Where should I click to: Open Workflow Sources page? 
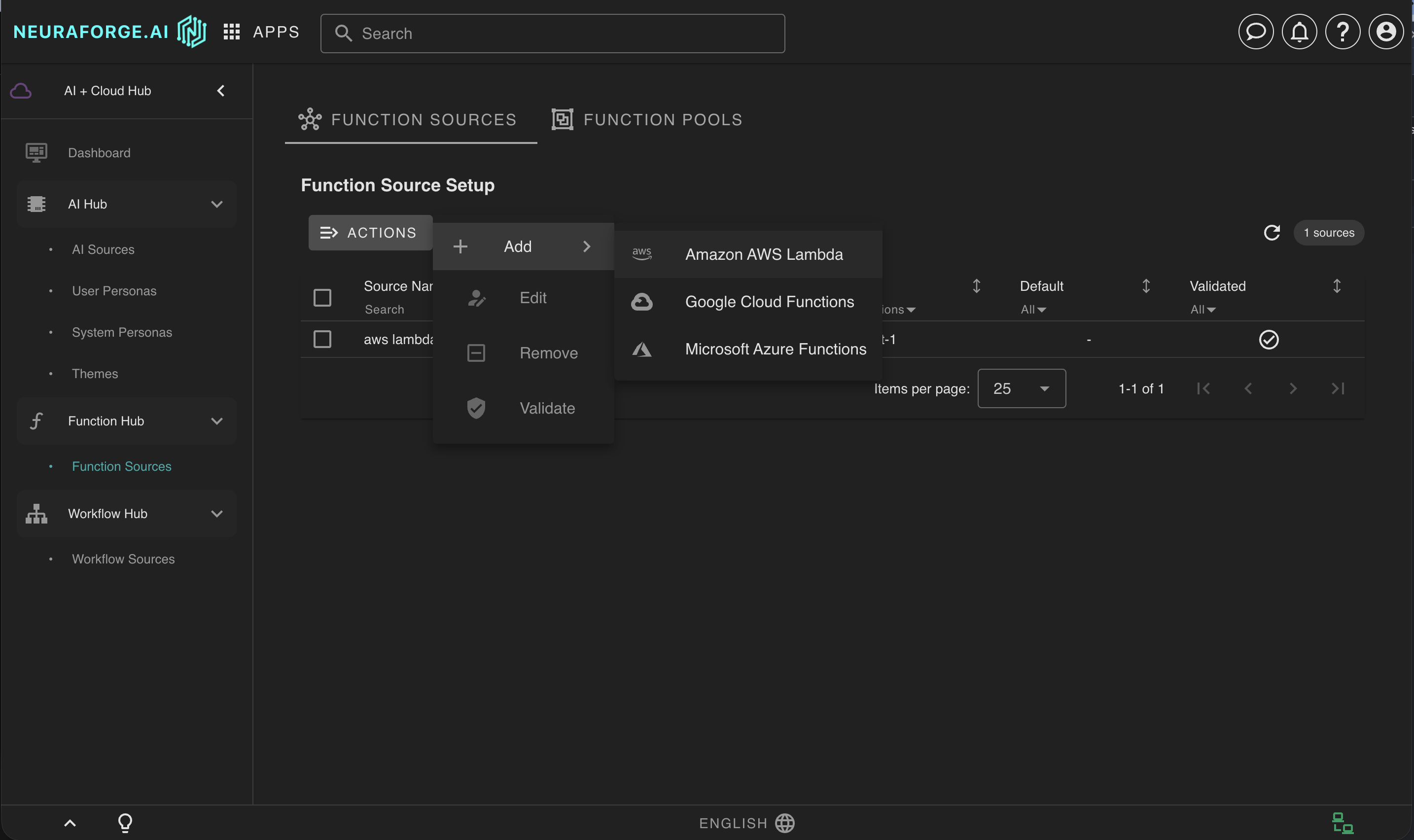(x=123, y=559)
